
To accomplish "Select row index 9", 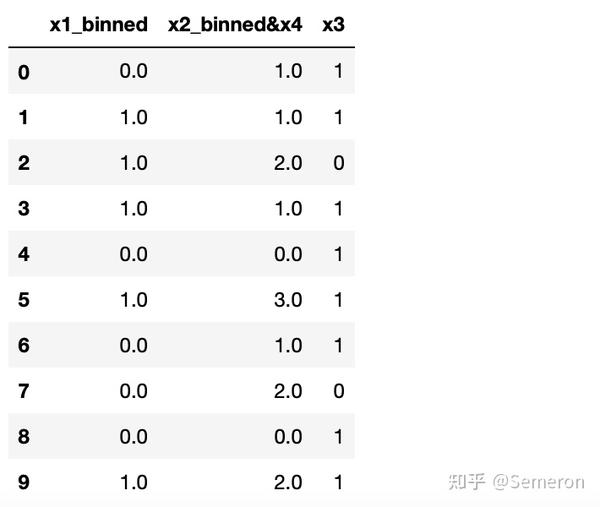I will pos(24,483).
